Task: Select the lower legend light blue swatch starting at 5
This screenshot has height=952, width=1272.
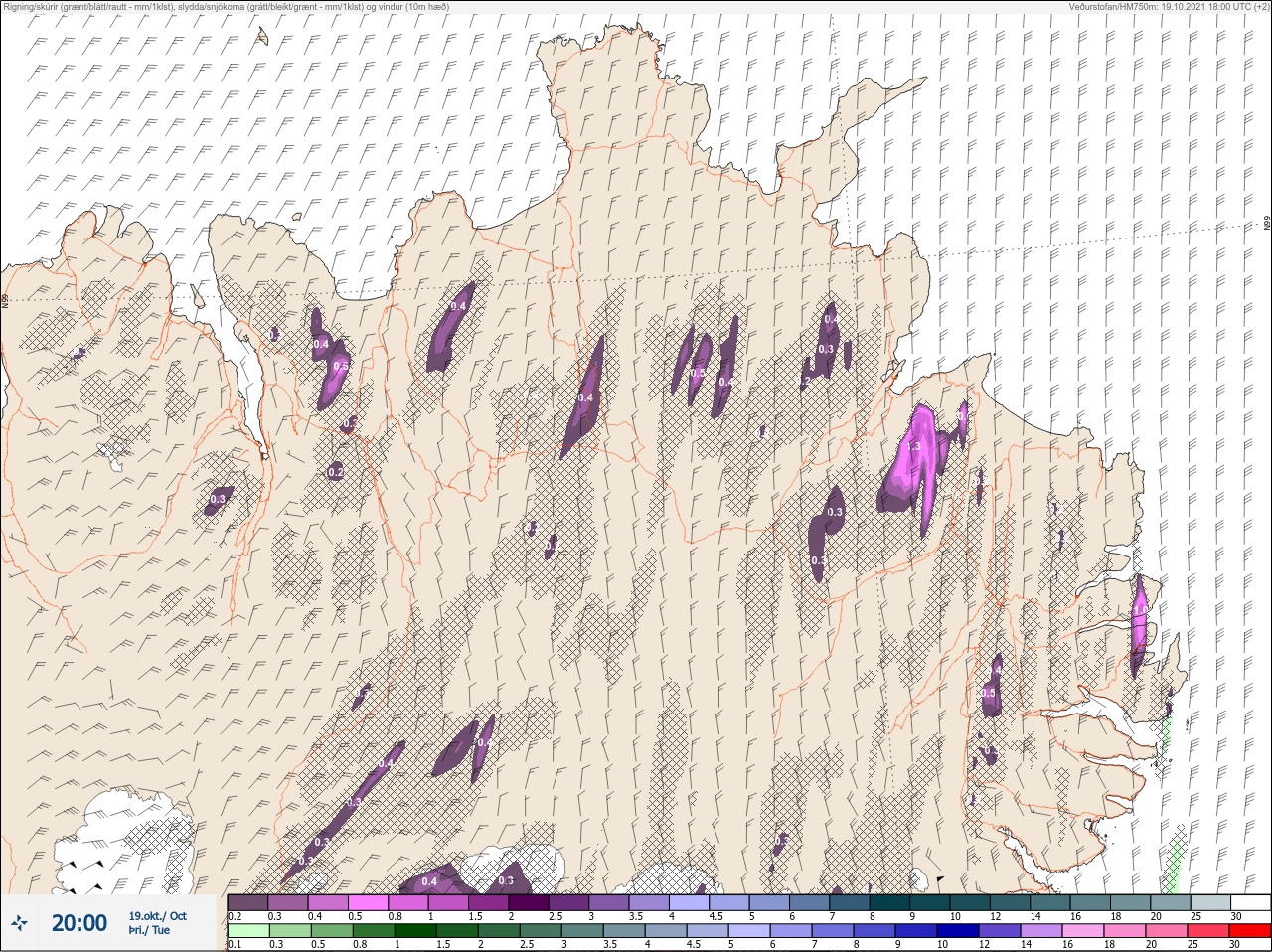Action: (x=748, y=931)
